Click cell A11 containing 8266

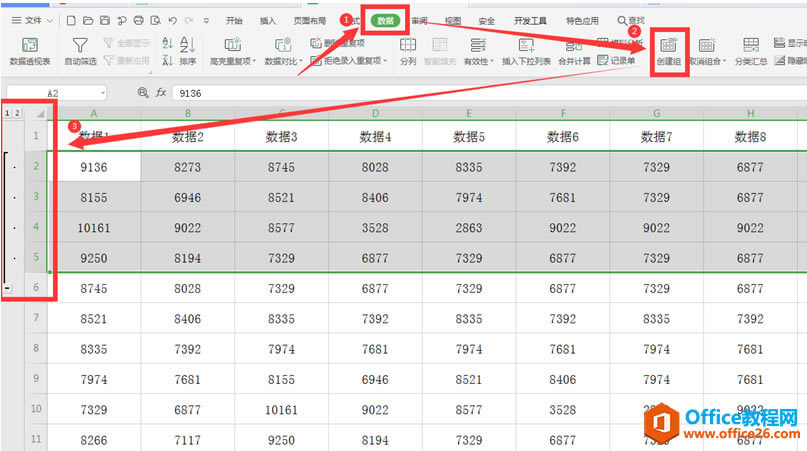click(x=94, y=440)
